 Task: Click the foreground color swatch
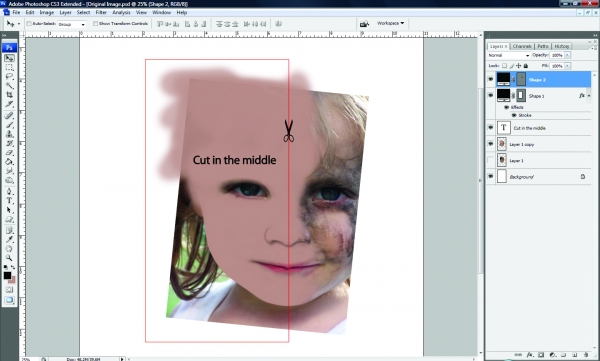coord(7,275)
